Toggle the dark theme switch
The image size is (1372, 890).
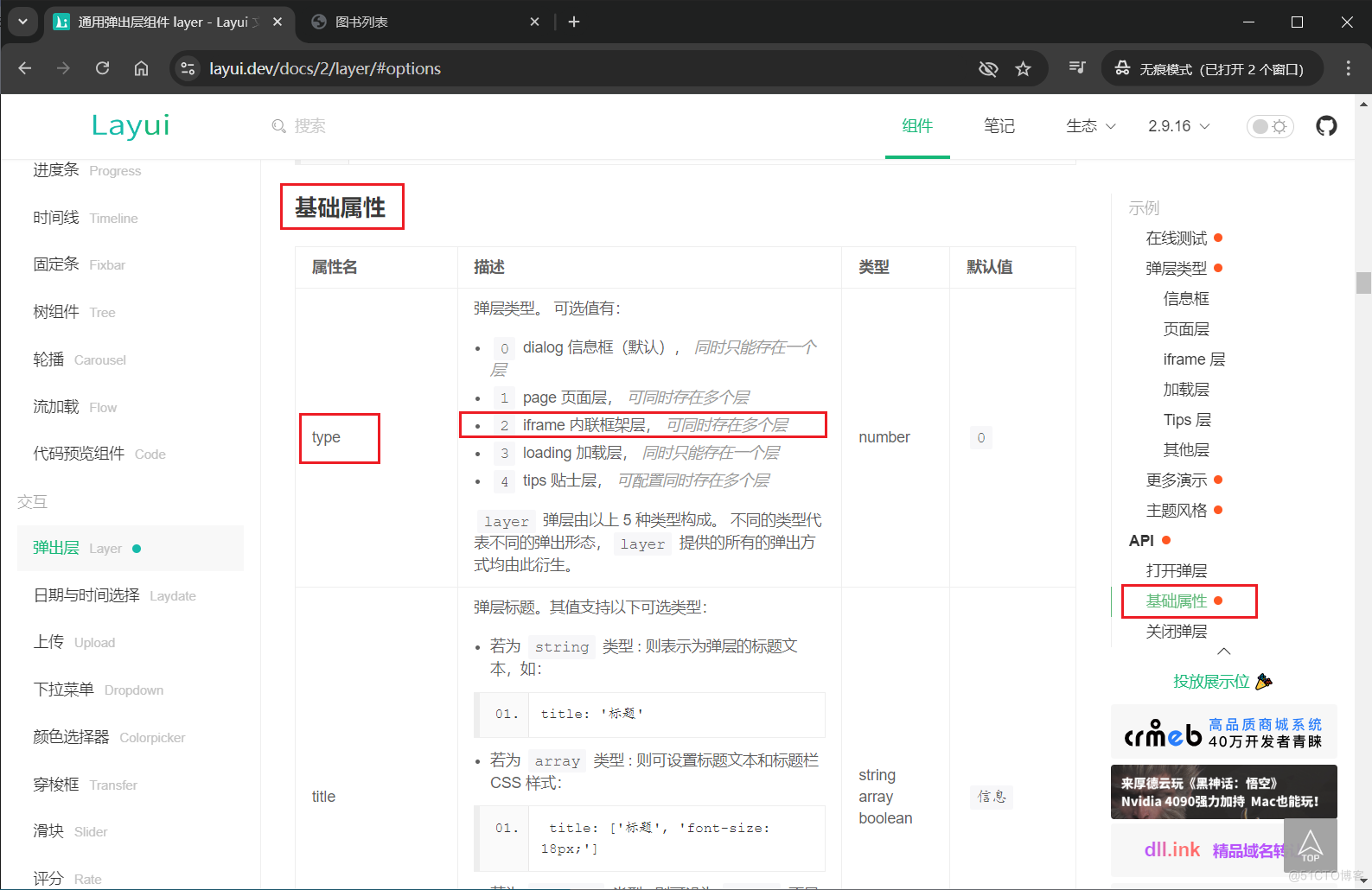pyautogui.click(x=1270, y=126)
